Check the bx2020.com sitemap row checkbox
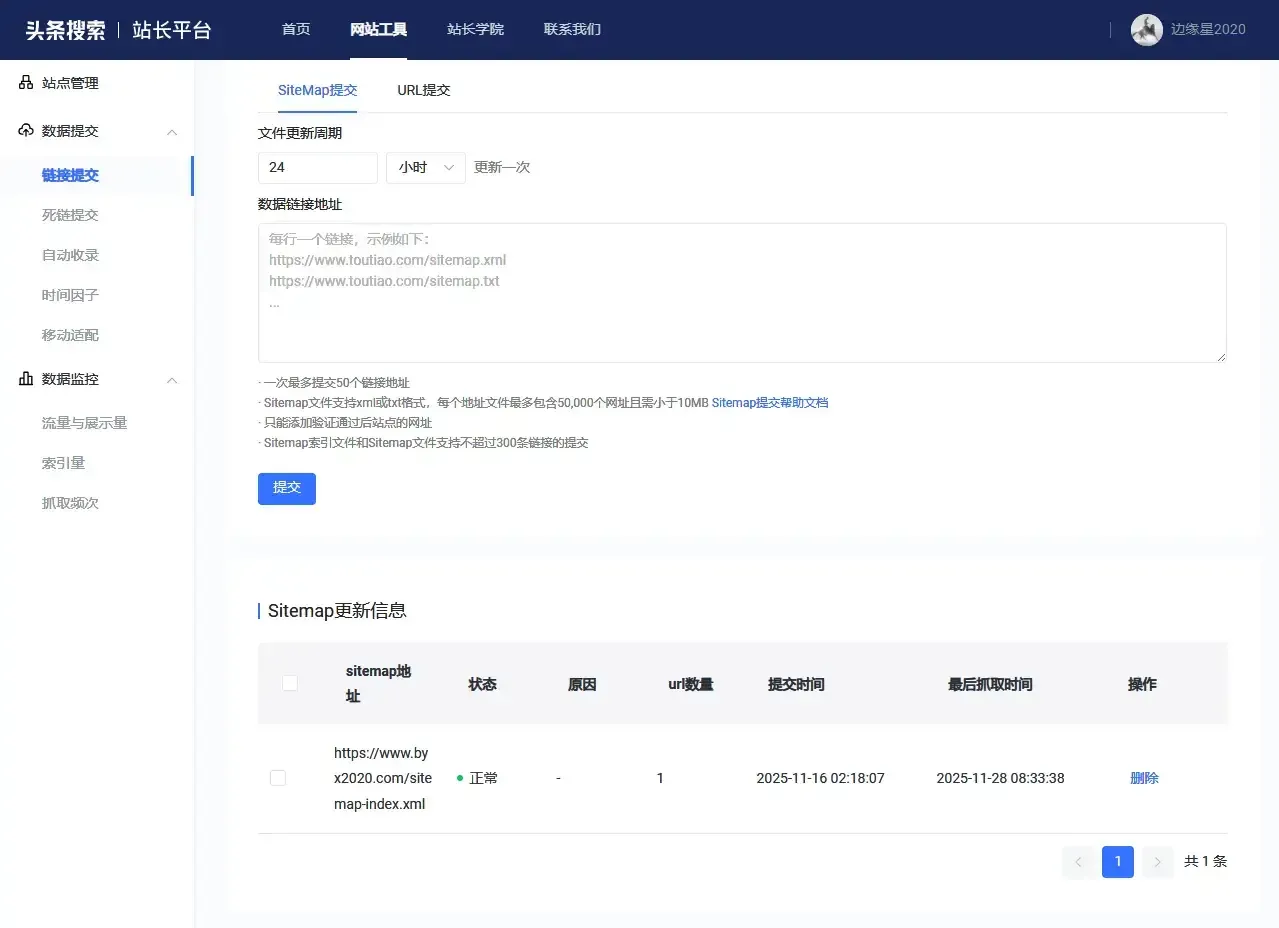This screenshot has height=928, width=1279. pyautogui.click(x=278, y=778)
